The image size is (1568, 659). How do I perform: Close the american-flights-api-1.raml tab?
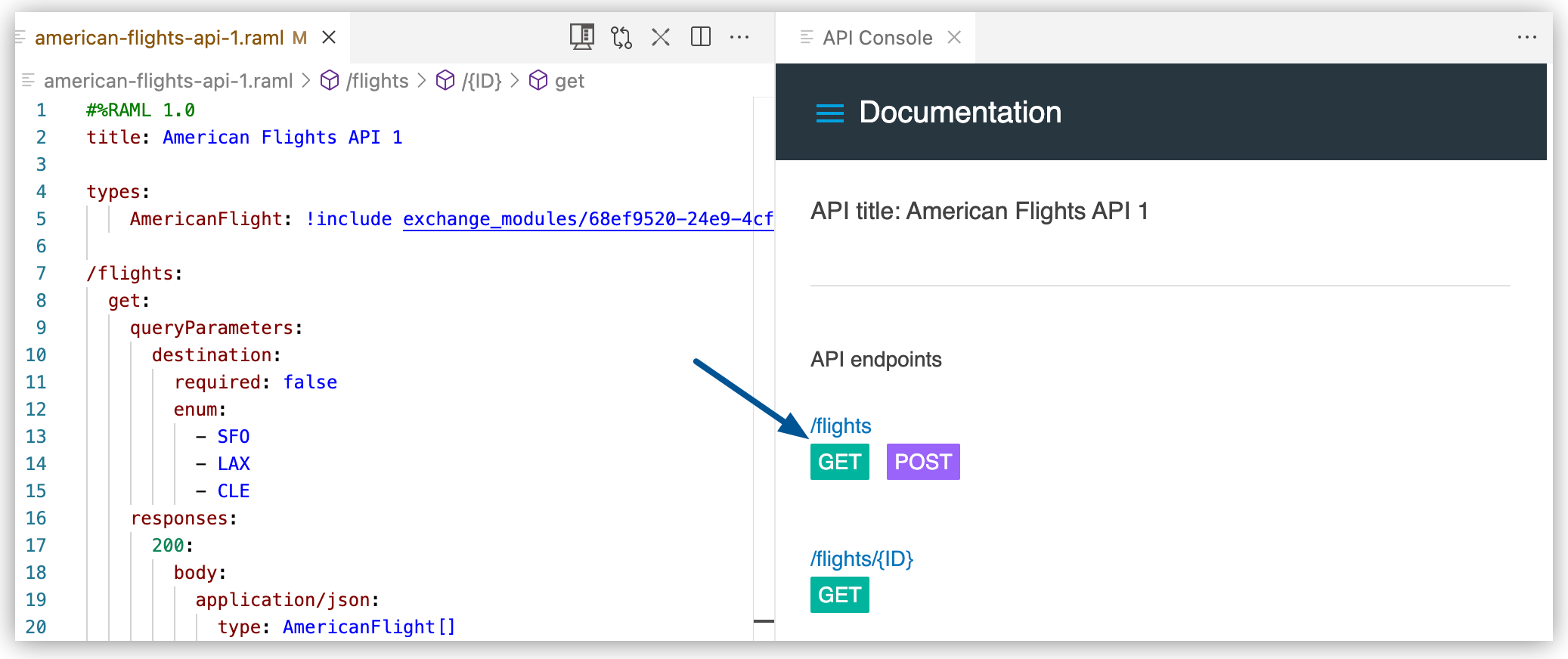coord(329,37)
